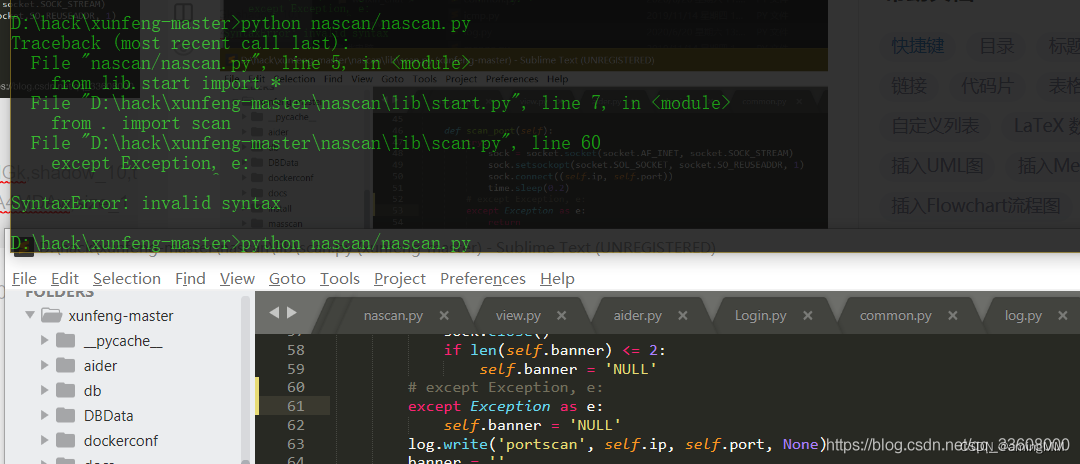Click the __pycache__ folder icon
Screen dimensions: 1080x464
[65, 340]
